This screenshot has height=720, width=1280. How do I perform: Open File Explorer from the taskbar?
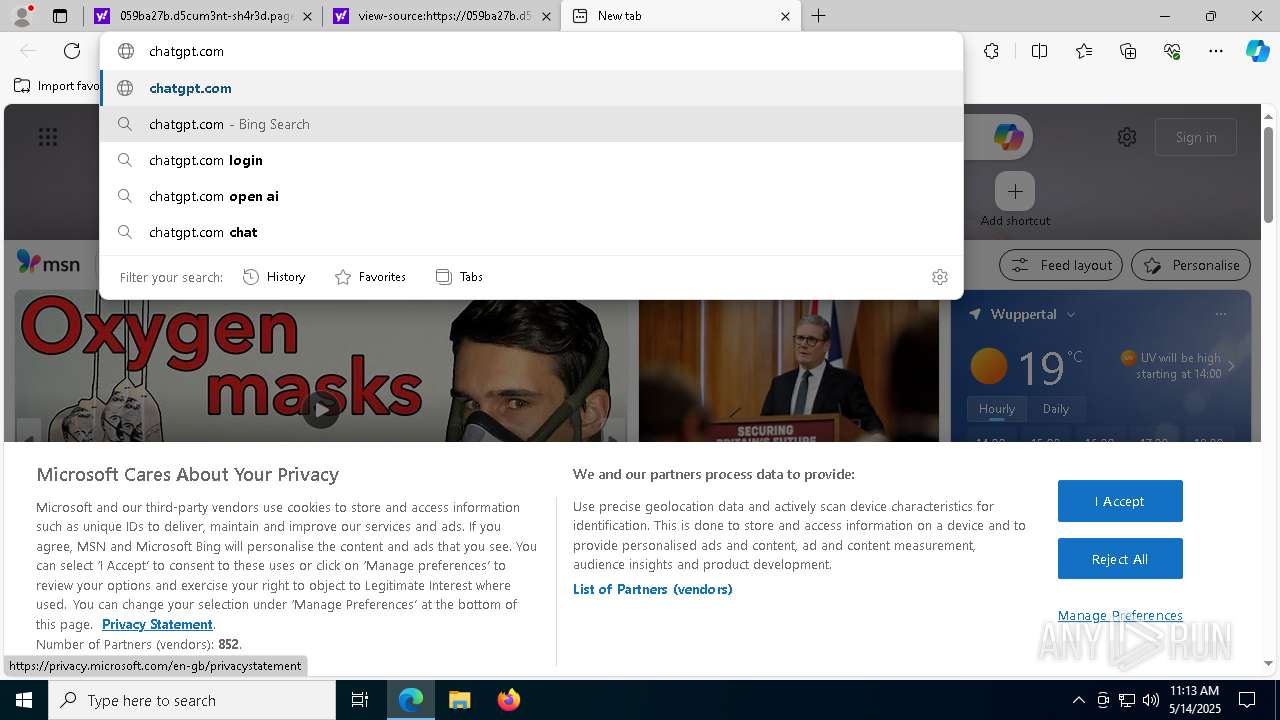point(459,700)
